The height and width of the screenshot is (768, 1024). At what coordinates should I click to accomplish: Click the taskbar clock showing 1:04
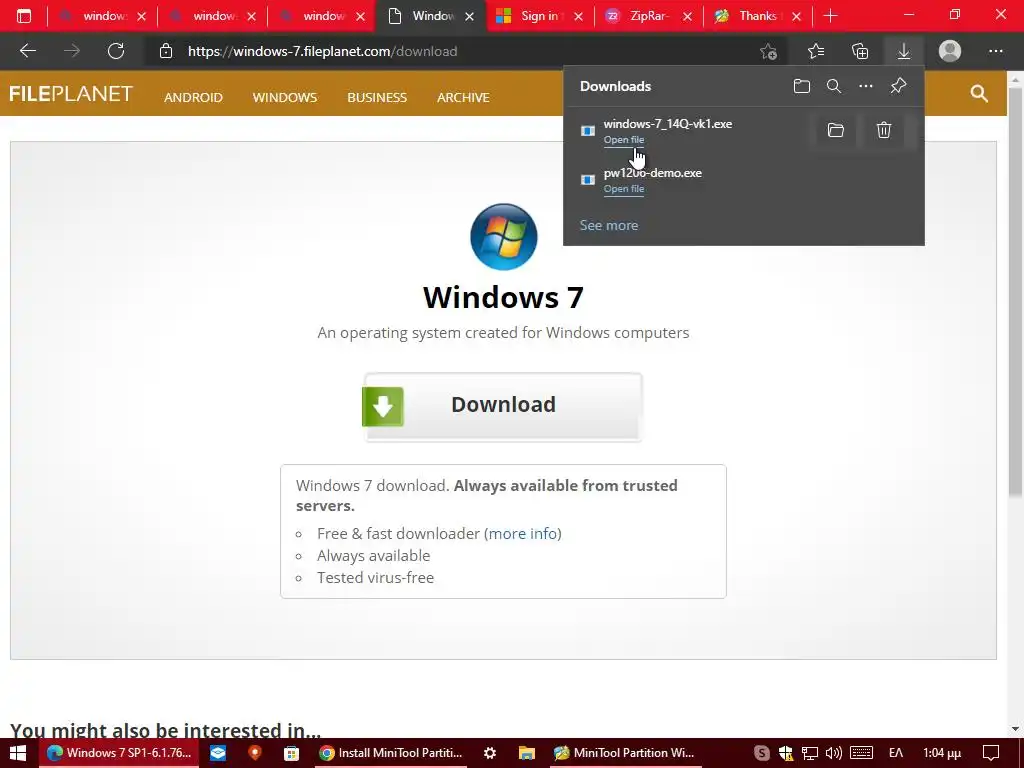tap(942, 753)
